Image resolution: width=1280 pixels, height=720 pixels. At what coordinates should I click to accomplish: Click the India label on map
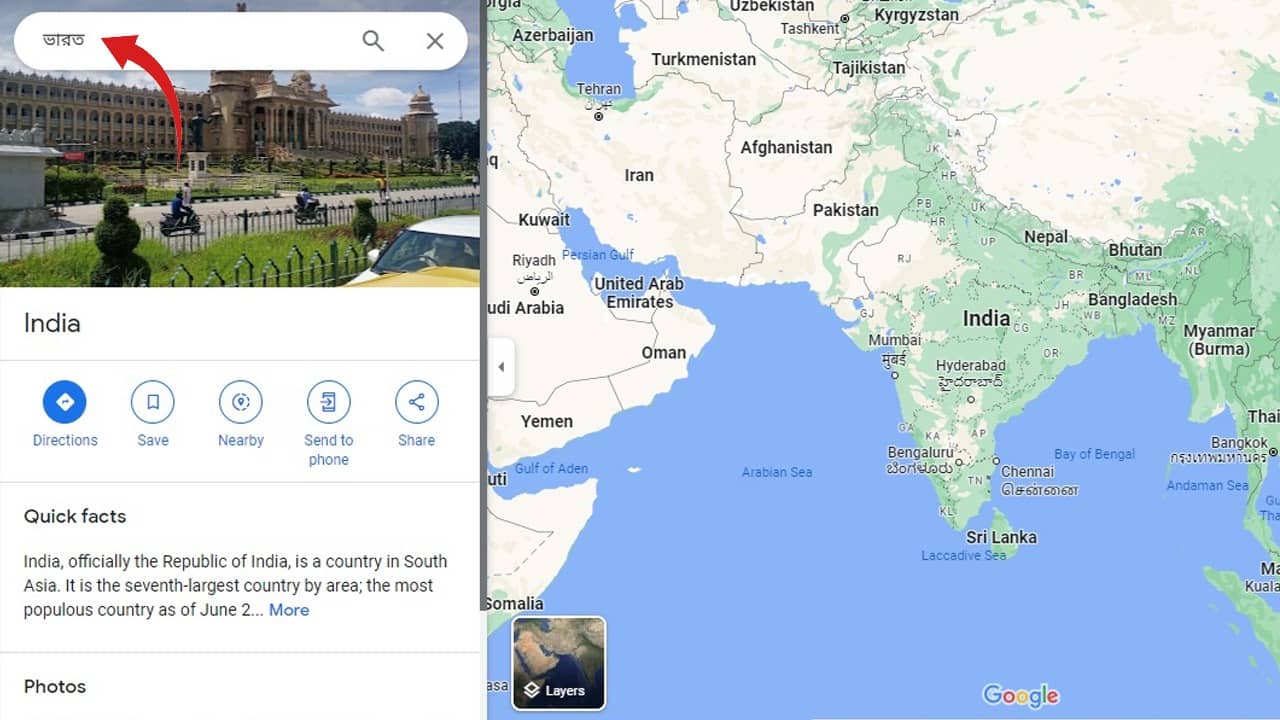(x=986, y=318)
